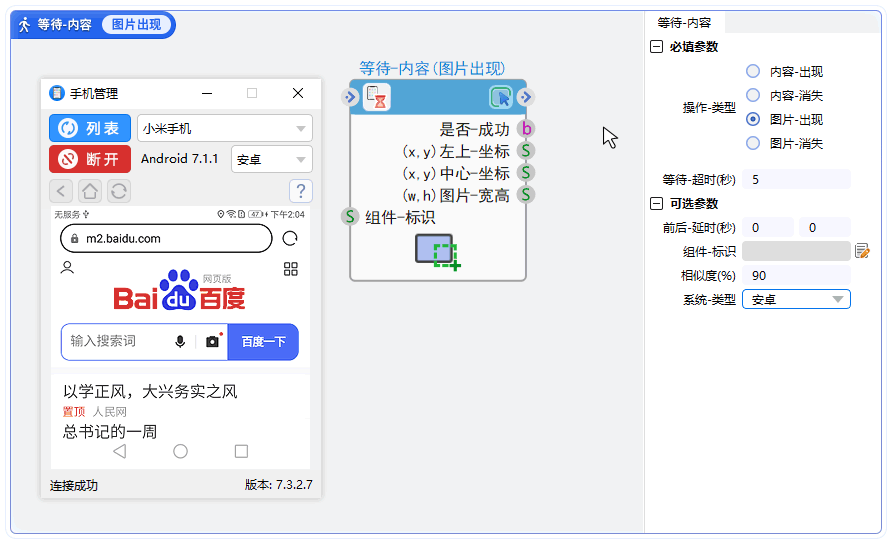
Task: Click the 组件-标识 gray input field
Action: coord(796,251)
